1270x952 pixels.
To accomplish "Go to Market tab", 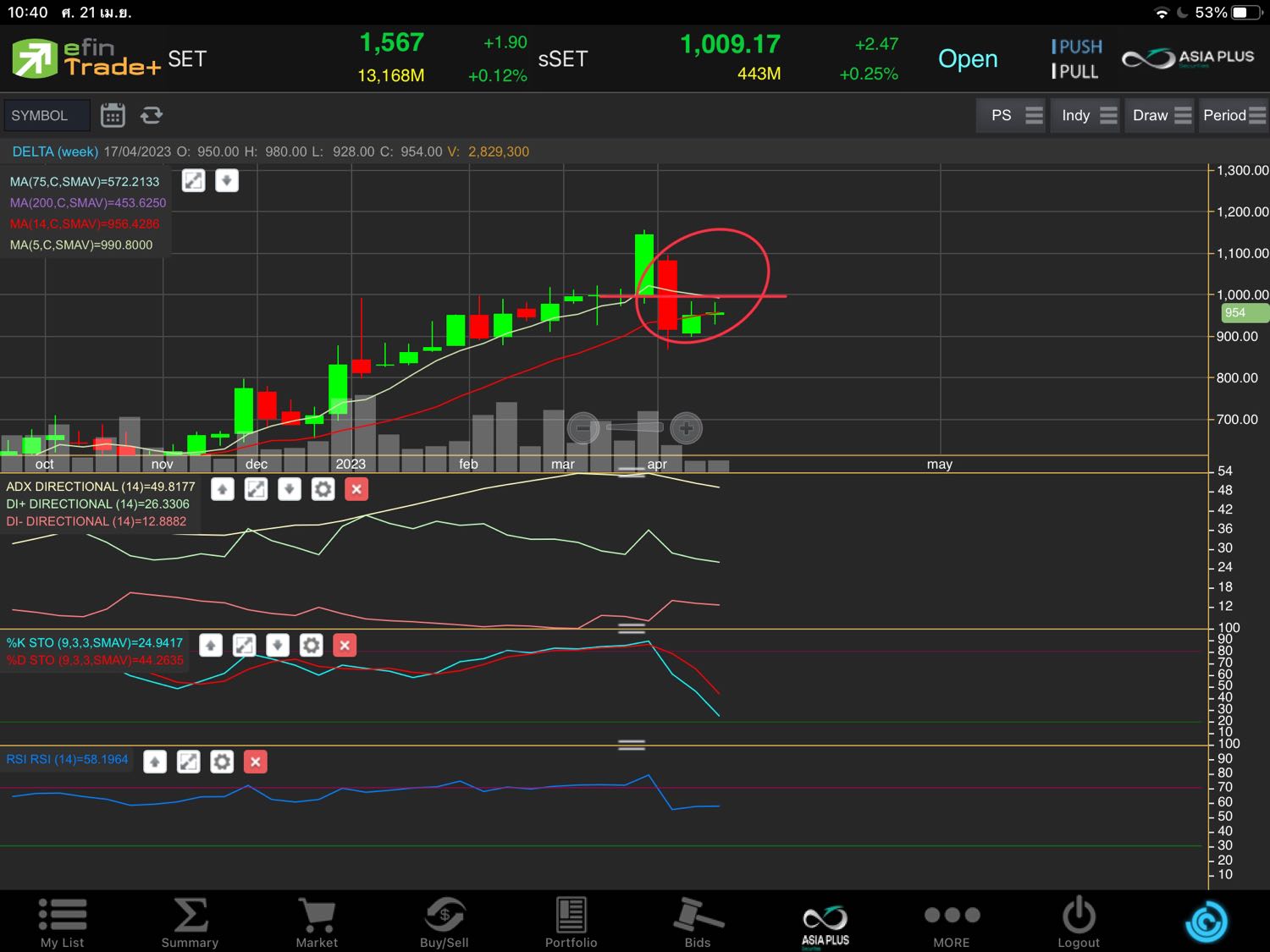I will click(317, 922).
